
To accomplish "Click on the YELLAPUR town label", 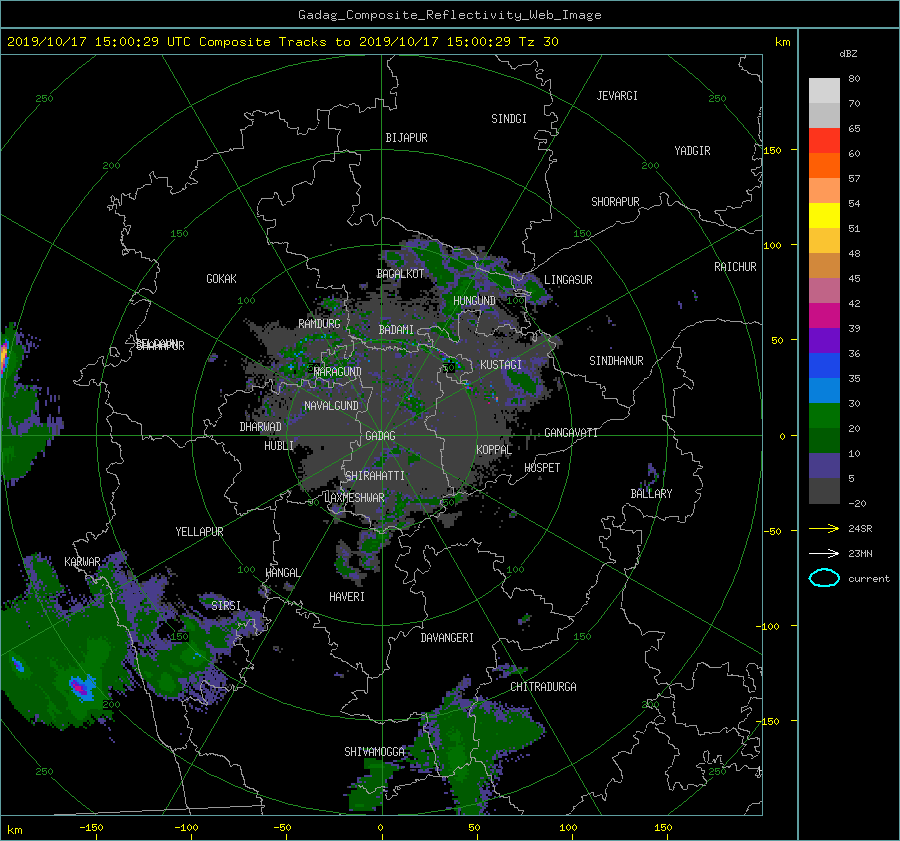I will pos(199,532).
